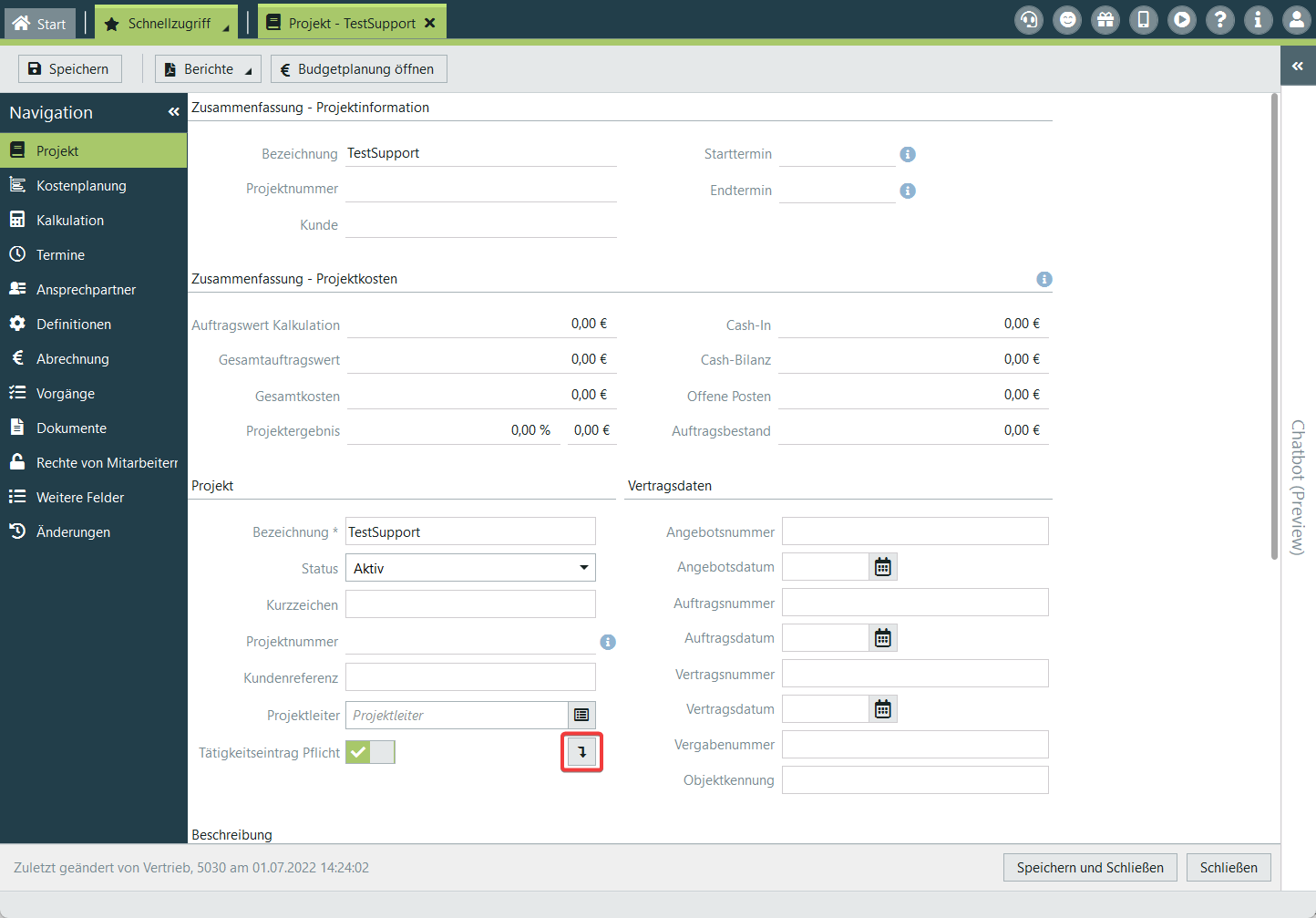Viewport: 1316px width, 918px height.
Task: Switch to the Schnellzugriff tab
Action: (x=168, y=24)
